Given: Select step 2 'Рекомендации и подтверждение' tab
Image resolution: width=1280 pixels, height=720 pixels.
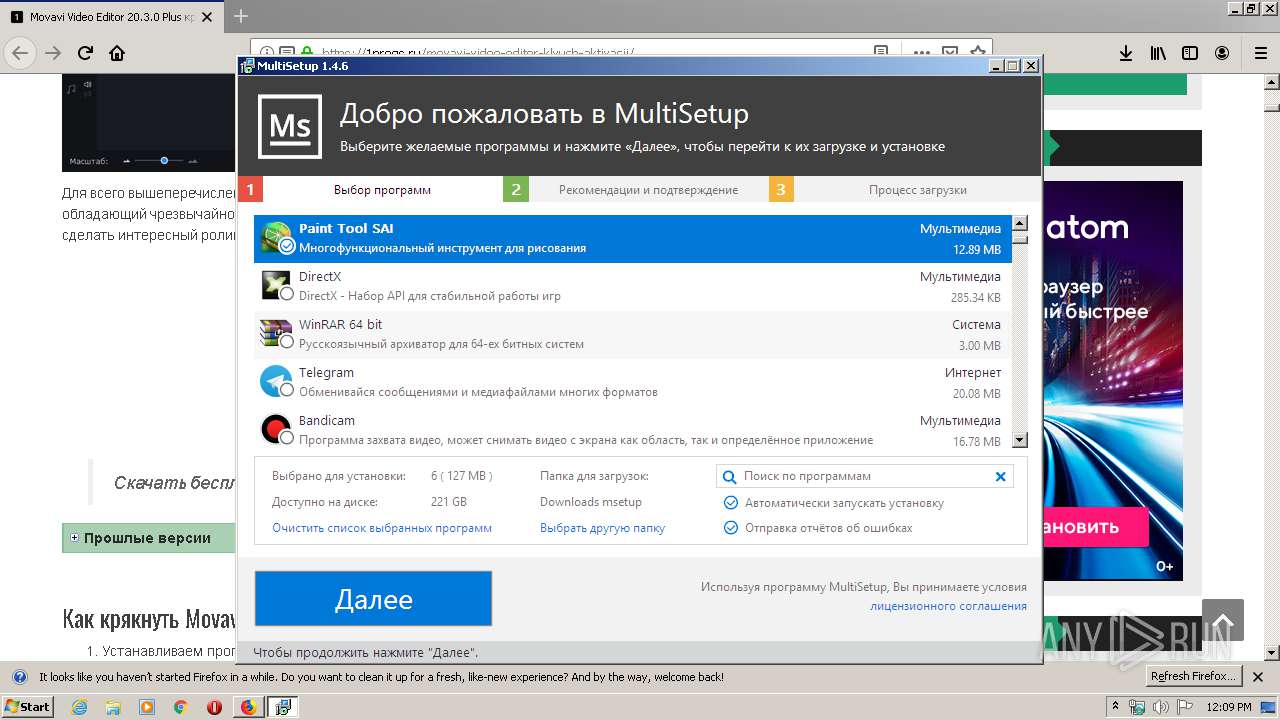Looking at the screenshot, I should click(636, 190).
